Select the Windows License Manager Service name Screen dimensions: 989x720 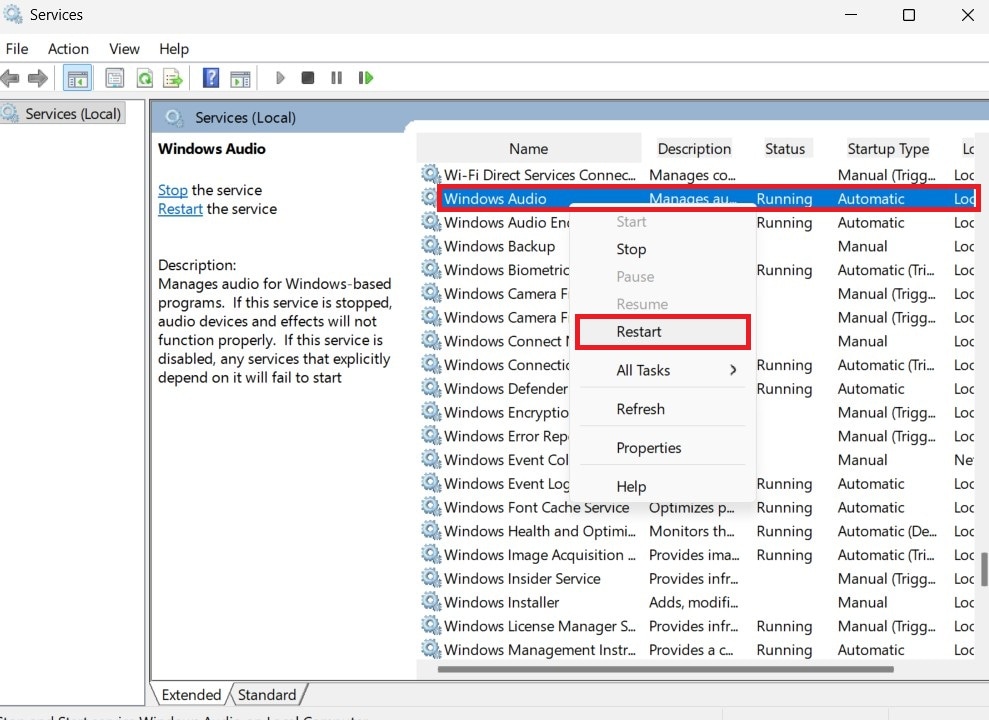[x=540, y=626]
